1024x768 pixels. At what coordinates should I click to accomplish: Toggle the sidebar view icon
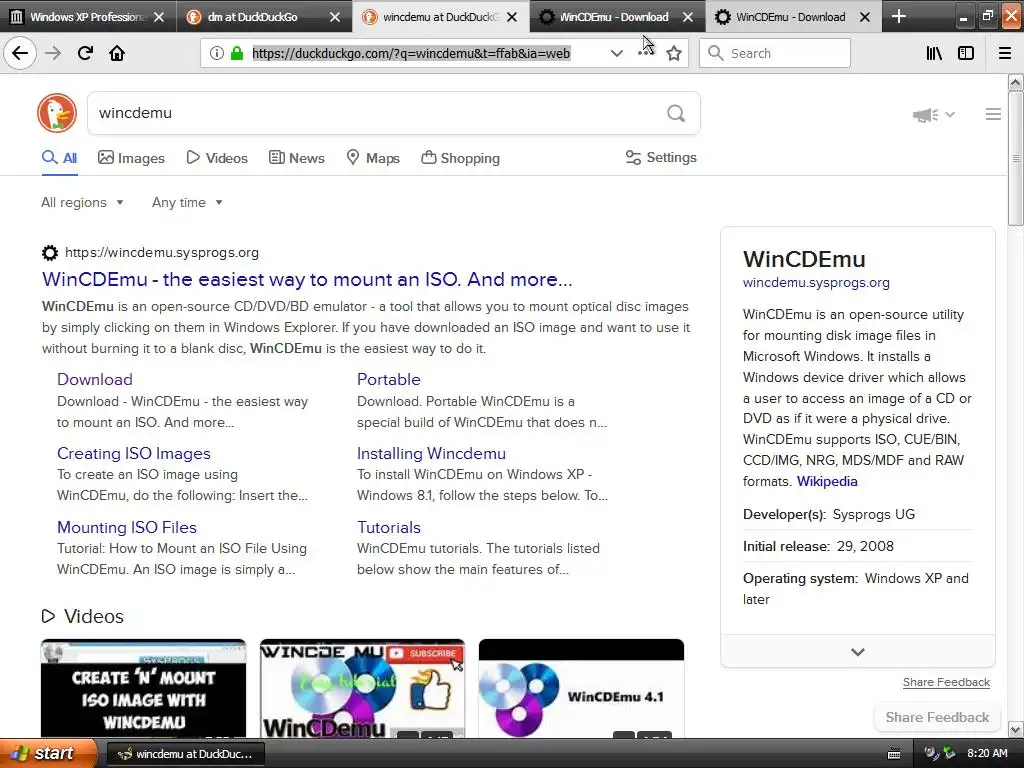966,53
